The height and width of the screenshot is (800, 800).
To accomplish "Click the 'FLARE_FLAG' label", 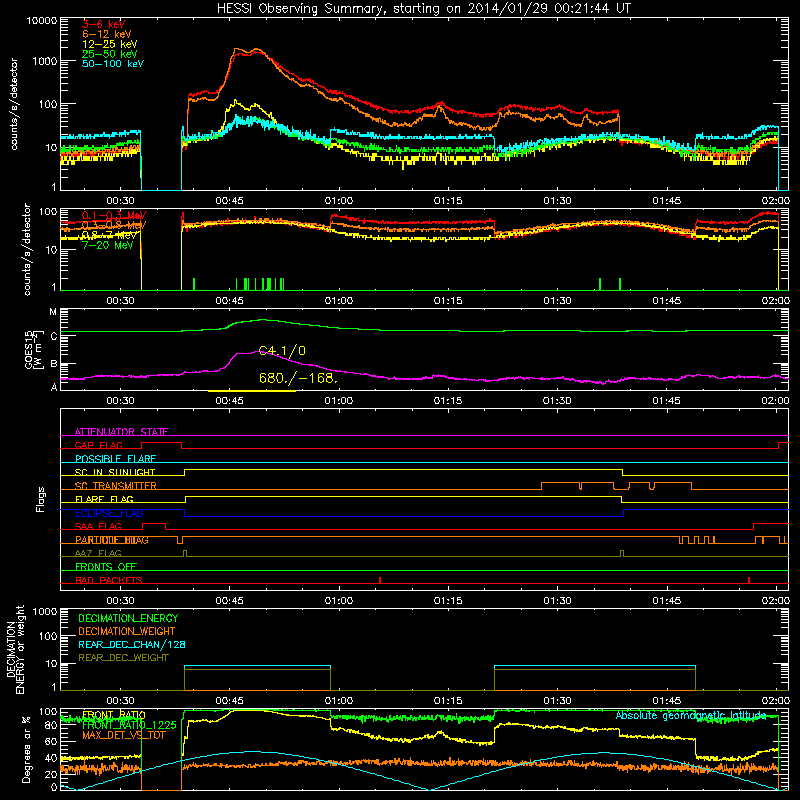I will pyautogui.click(x=104, y=499).
